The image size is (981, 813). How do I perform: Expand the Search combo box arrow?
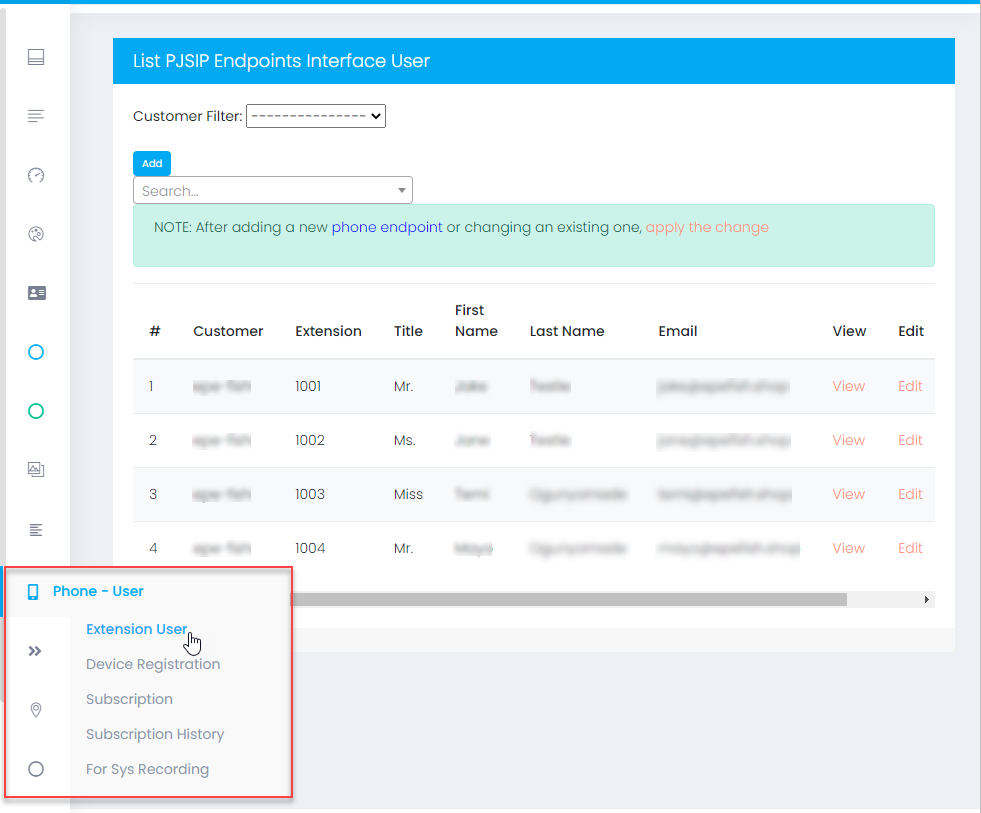click(401, 190)
